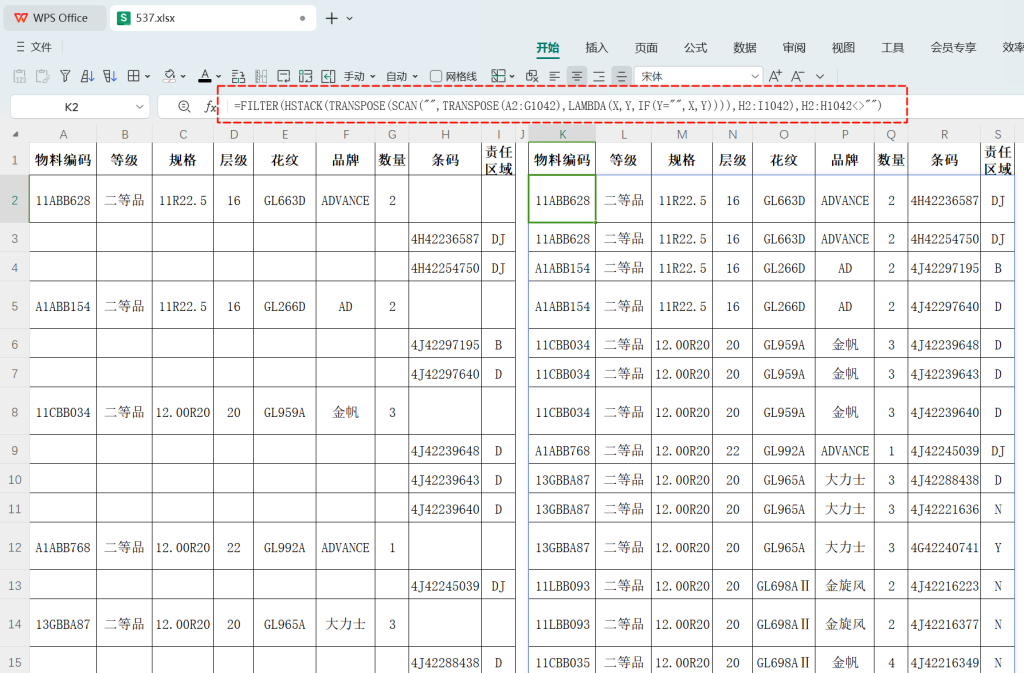Click the font color letter A icon
This screenshot has height=673, width=1024.
[205, 76]
